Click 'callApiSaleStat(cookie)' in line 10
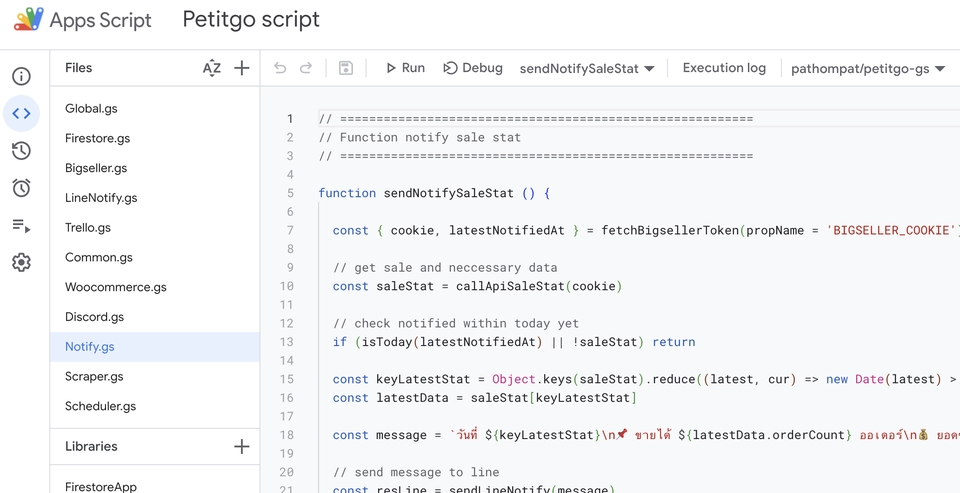 (539, 286)
